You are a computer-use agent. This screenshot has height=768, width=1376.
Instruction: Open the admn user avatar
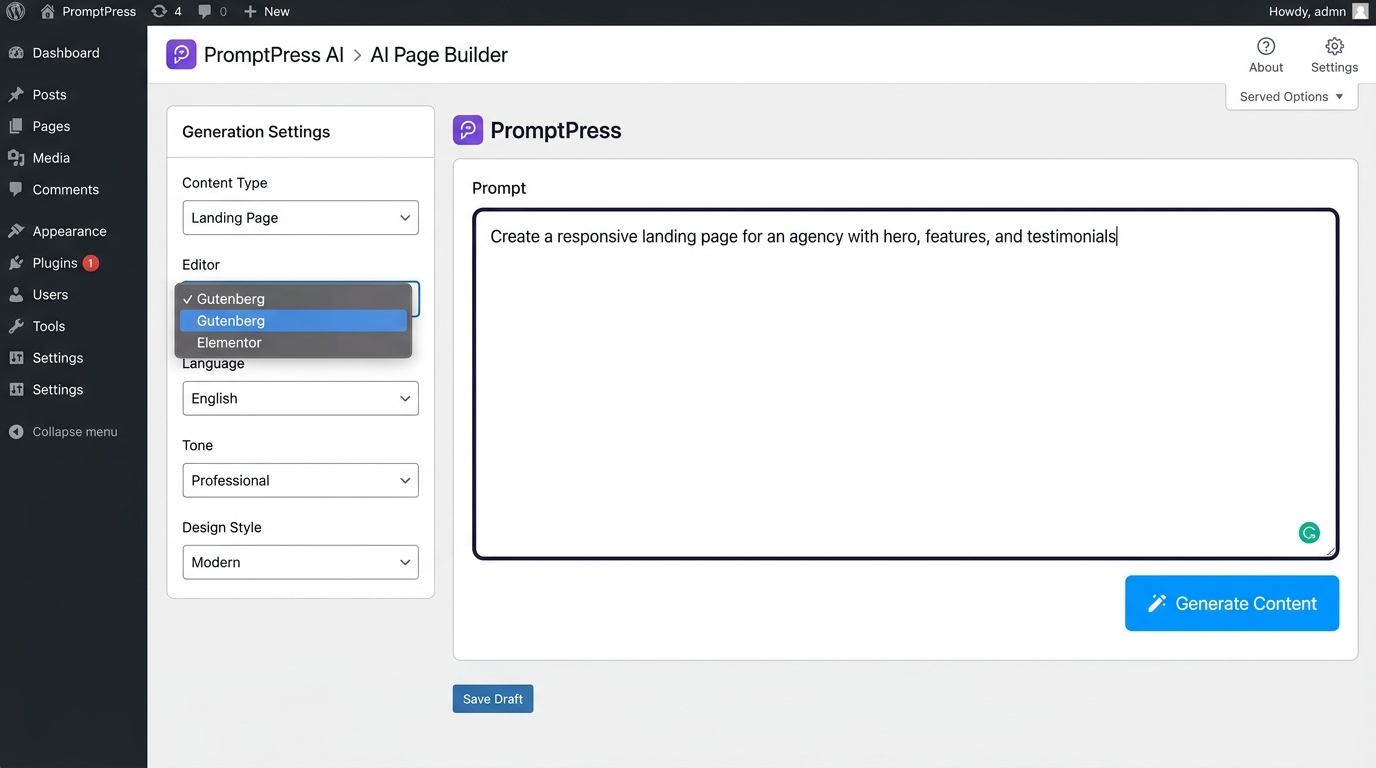click(1360, 12)
